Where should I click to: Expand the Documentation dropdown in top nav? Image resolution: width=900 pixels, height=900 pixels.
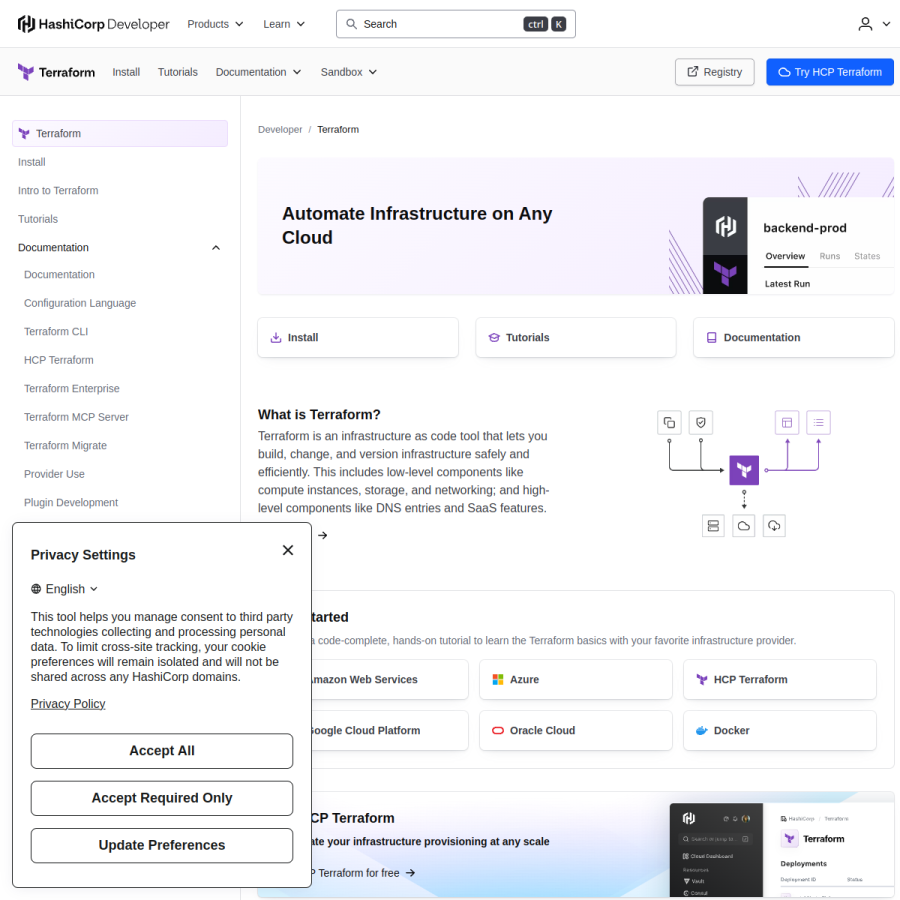pyautogui.click(x=258, y=72)
